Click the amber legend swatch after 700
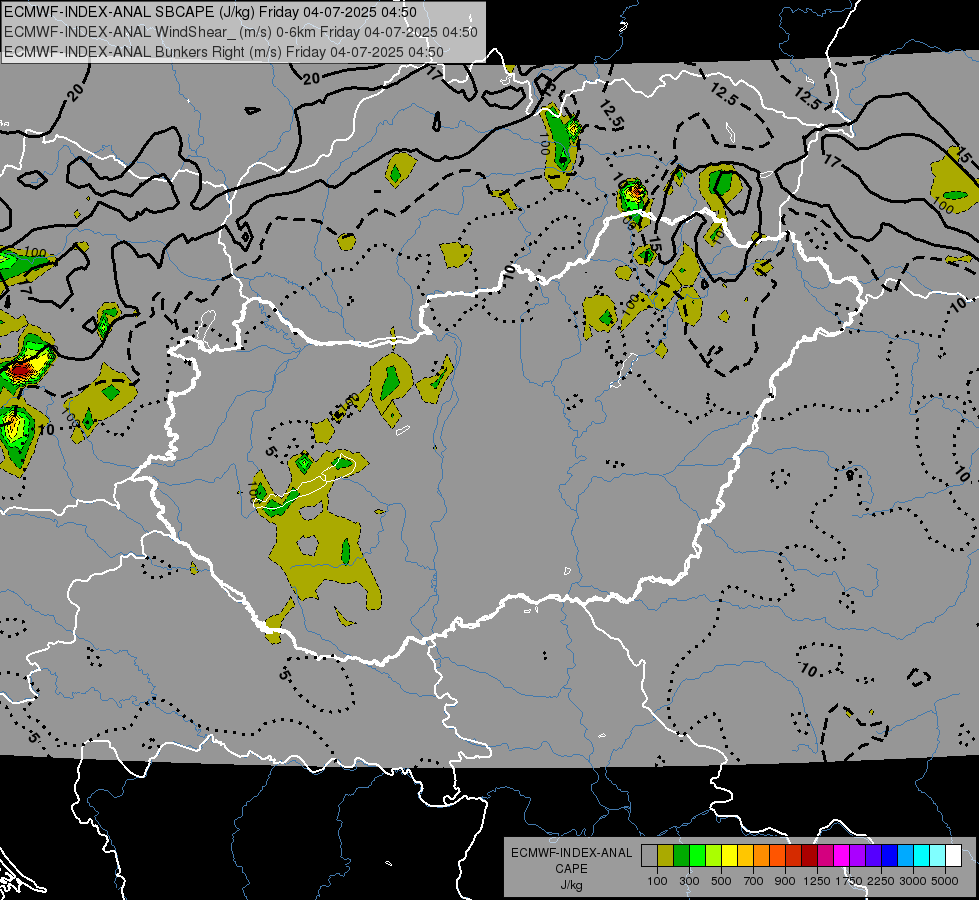979x900 pixels. click(745, 856)
